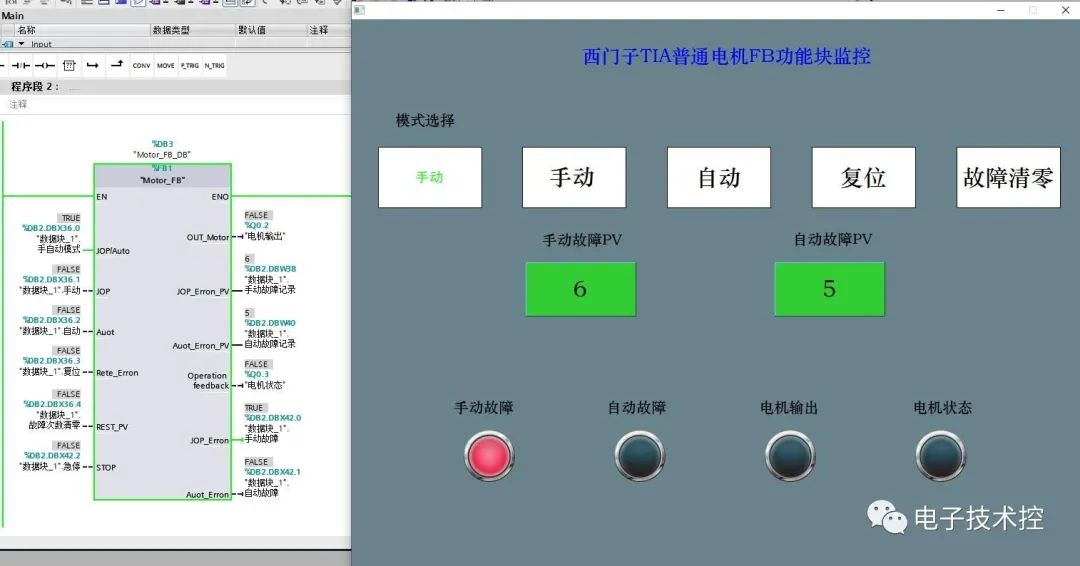Image resolution: width=1080 pixels, height=566 pixels.
Task: Click the 自动故障 indicator lamp
Action: [640, 456]
